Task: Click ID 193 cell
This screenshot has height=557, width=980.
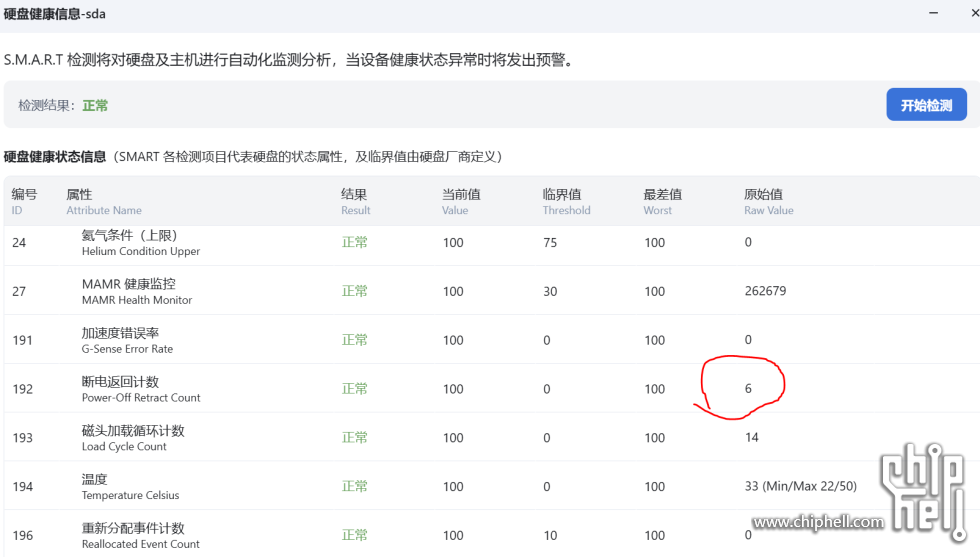Action: (x=22, y=438)
